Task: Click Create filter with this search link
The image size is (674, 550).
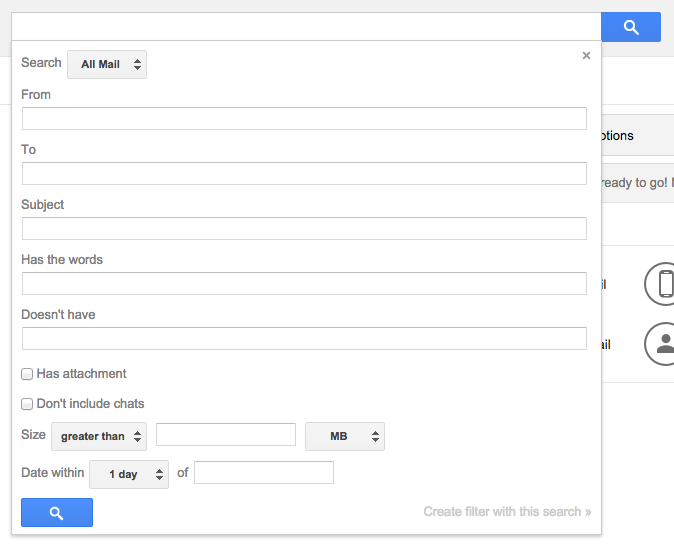Action: [x=507, y=511]
